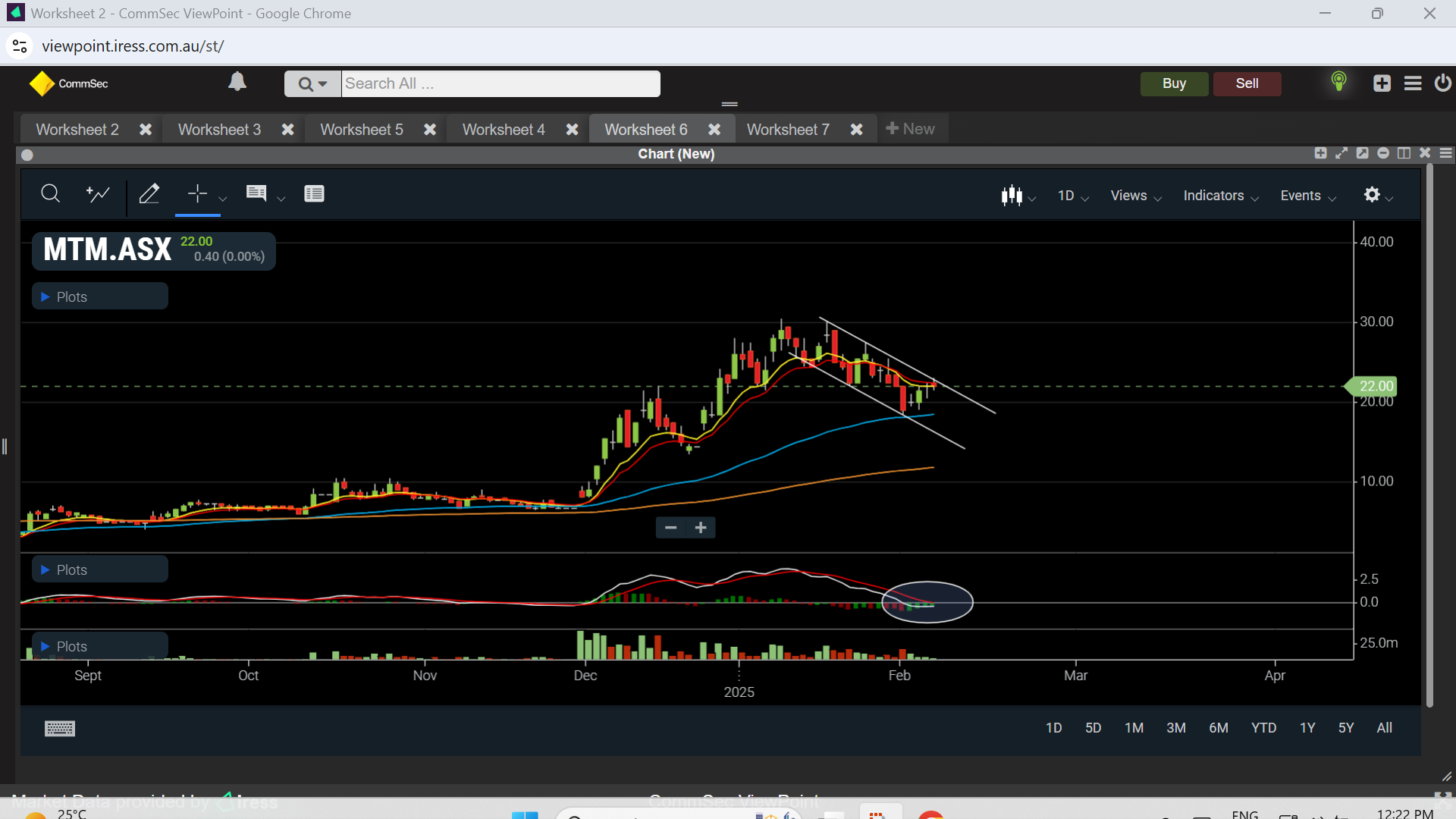Image resolution: width=1456 pixels, height=819 pixels.
Task: Click the add comparison line icon
Action: (x=98, y=194)
